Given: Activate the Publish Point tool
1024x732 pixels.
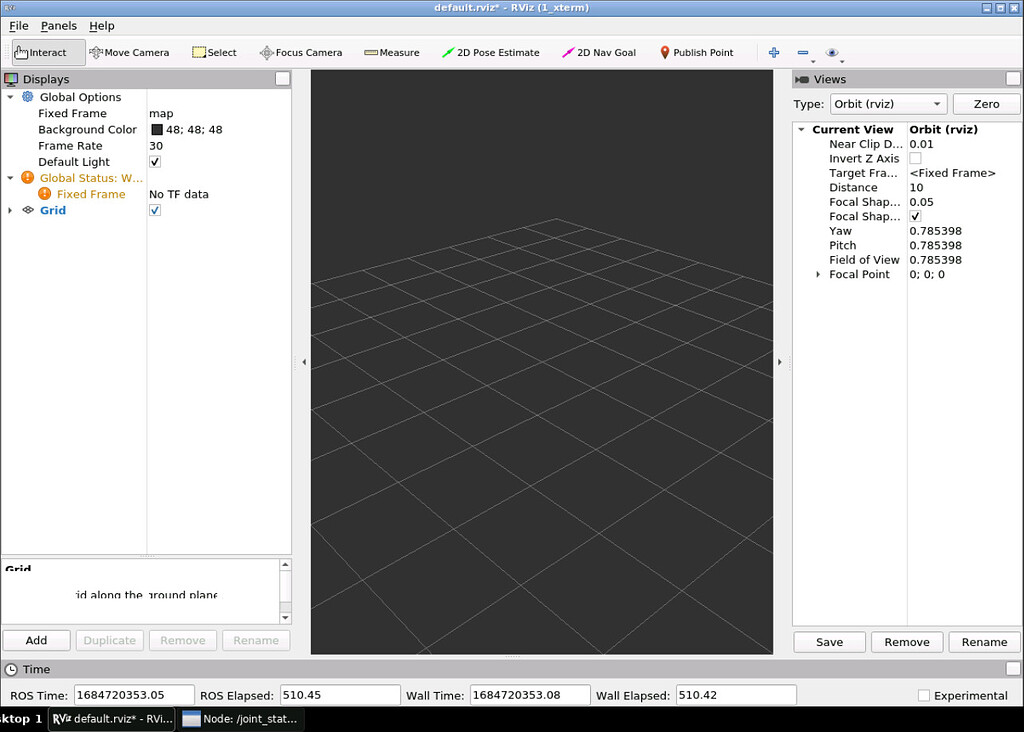Looking at the screenshot, I should 697,51.
